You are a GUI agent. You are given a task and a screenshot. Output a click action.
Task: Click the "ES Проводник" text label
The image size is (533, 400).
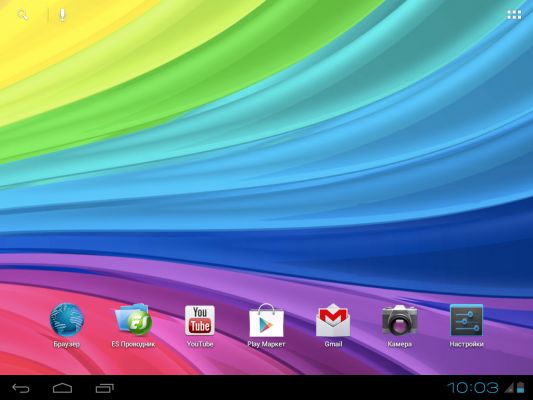133,344
